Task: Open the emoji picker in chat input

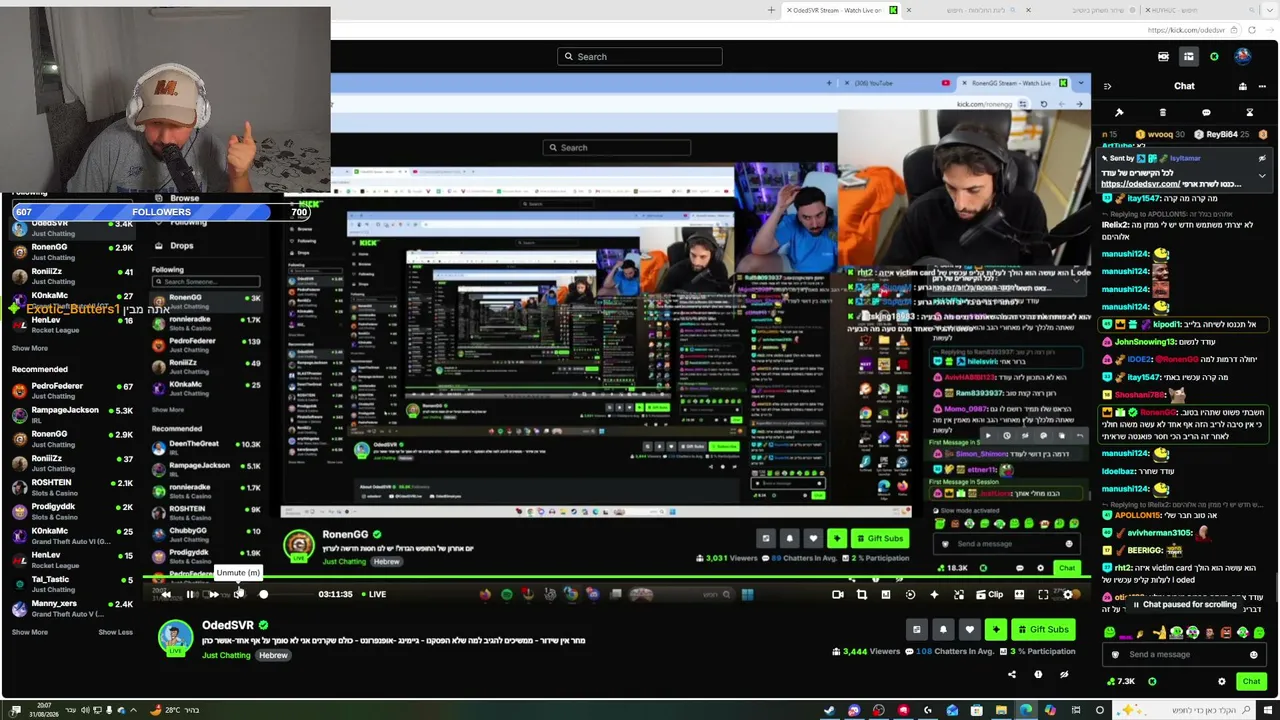Action: pos(1253,655)
